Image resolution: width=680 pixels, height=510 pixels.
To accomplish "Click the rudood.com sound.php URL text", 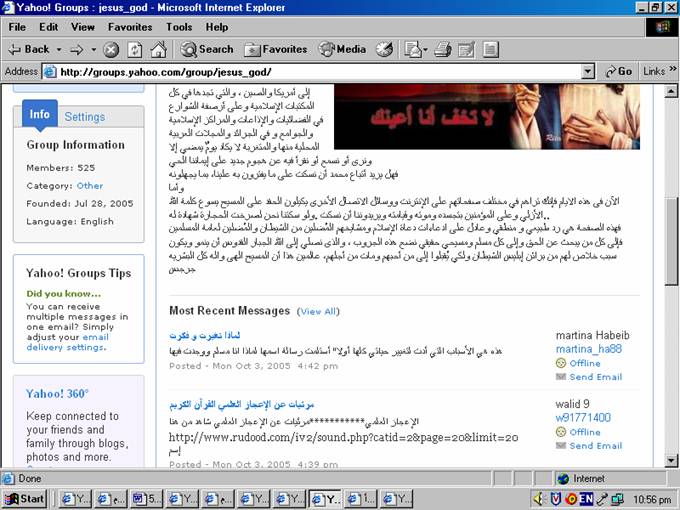I will [x=343, y=437].
